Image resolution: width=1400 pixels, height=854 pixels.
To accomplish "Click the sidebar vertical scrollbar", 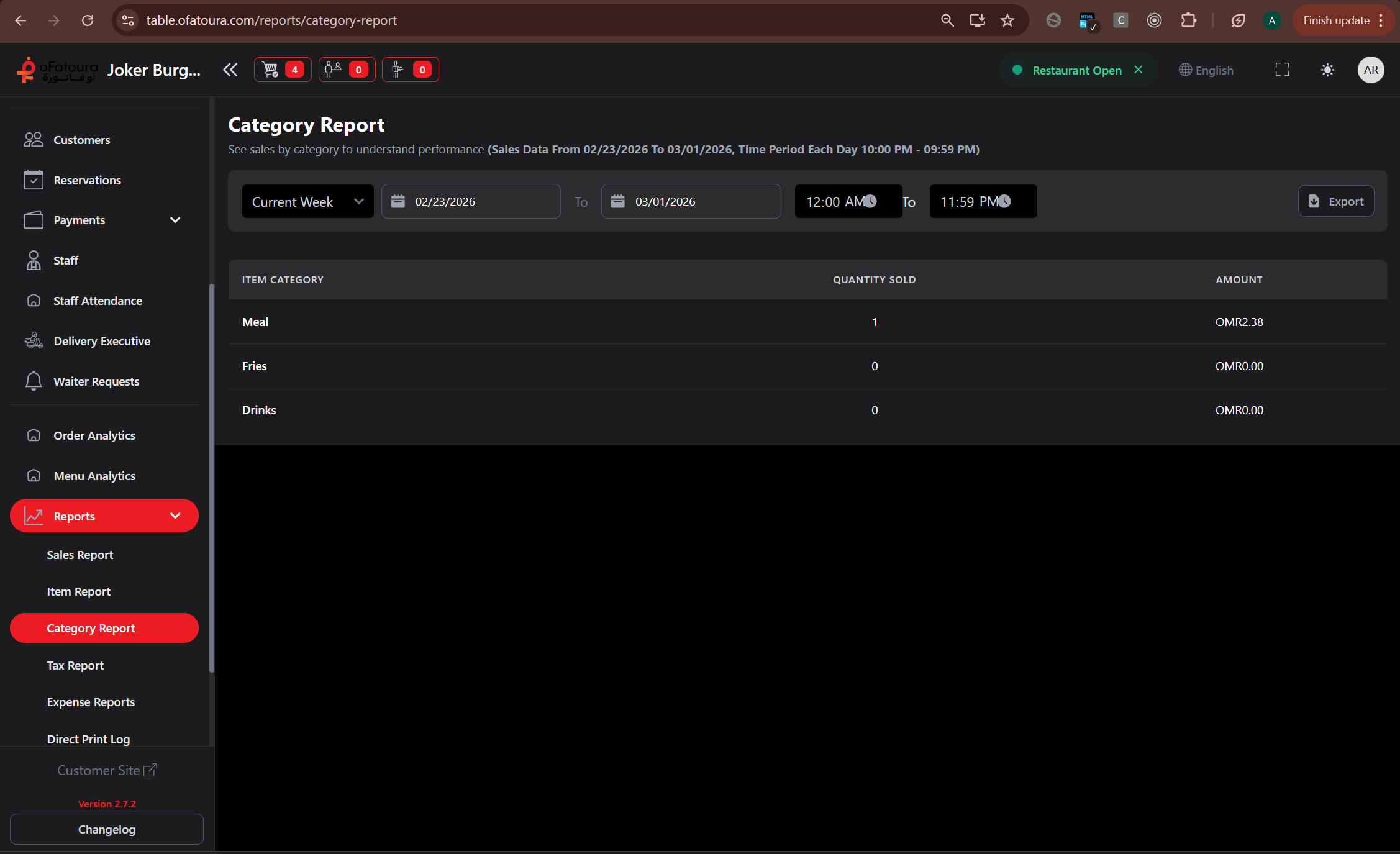I will tap(212, 478).
